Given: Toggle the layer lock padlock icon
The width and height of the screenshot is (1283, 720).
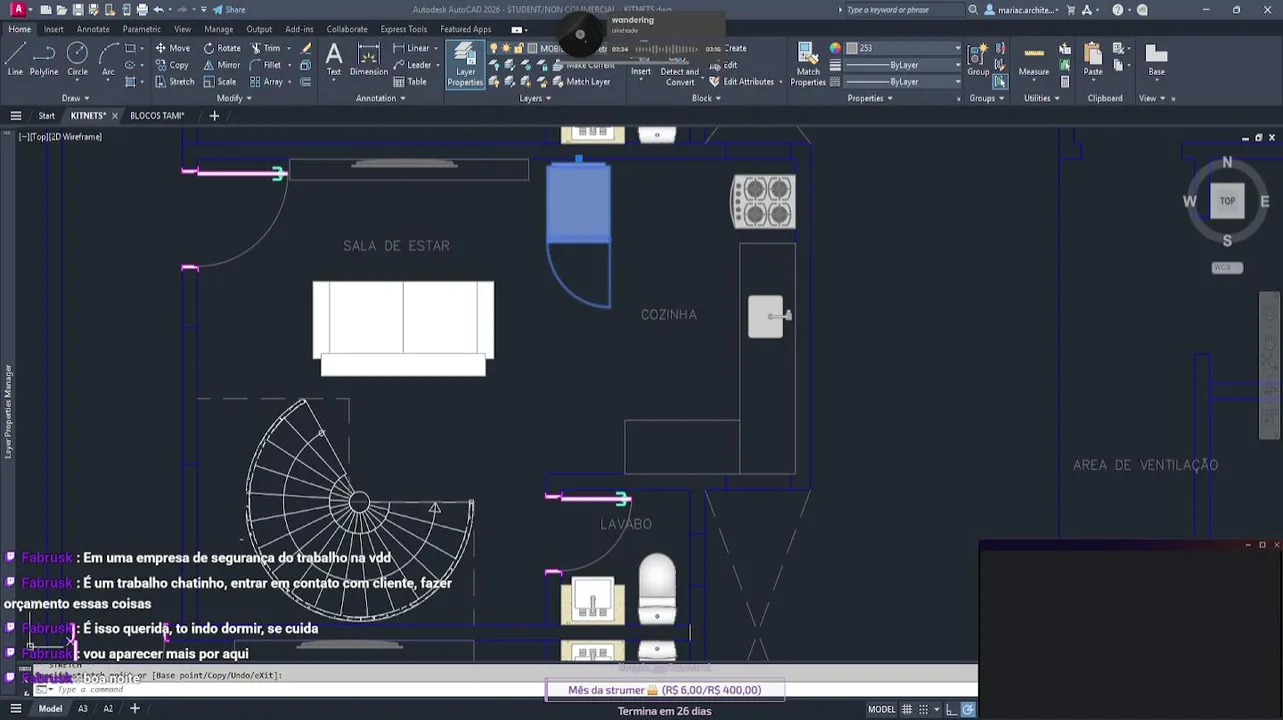Looking at the screenshot, I should [x=519, y=48].
